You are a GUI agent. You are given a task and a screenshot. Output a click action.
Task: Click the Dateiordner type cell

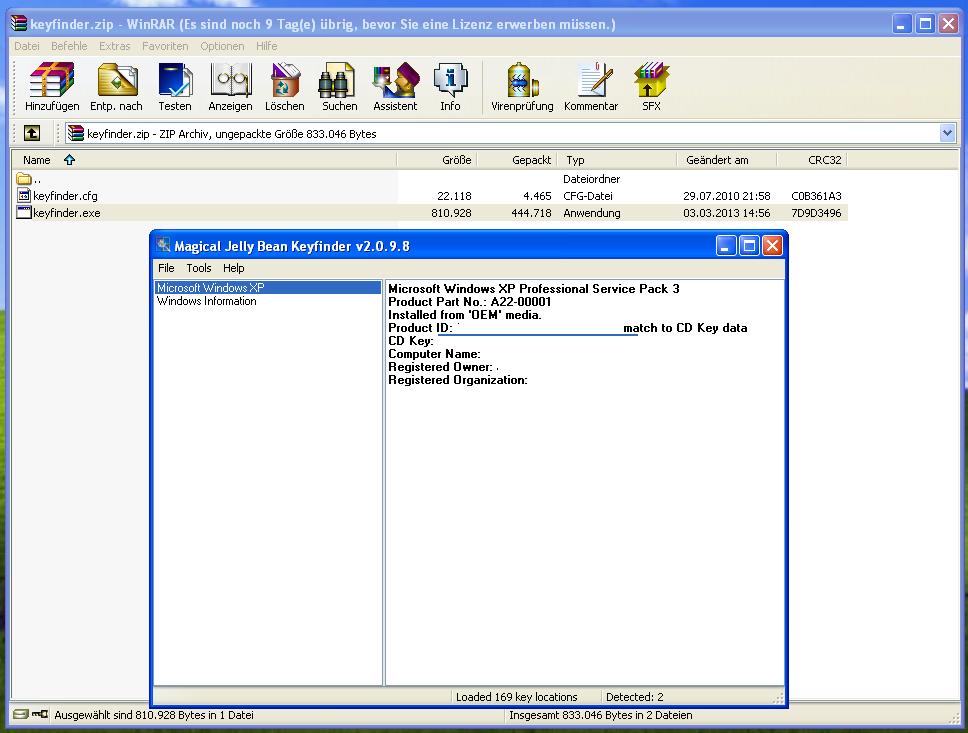click(591, 179)
